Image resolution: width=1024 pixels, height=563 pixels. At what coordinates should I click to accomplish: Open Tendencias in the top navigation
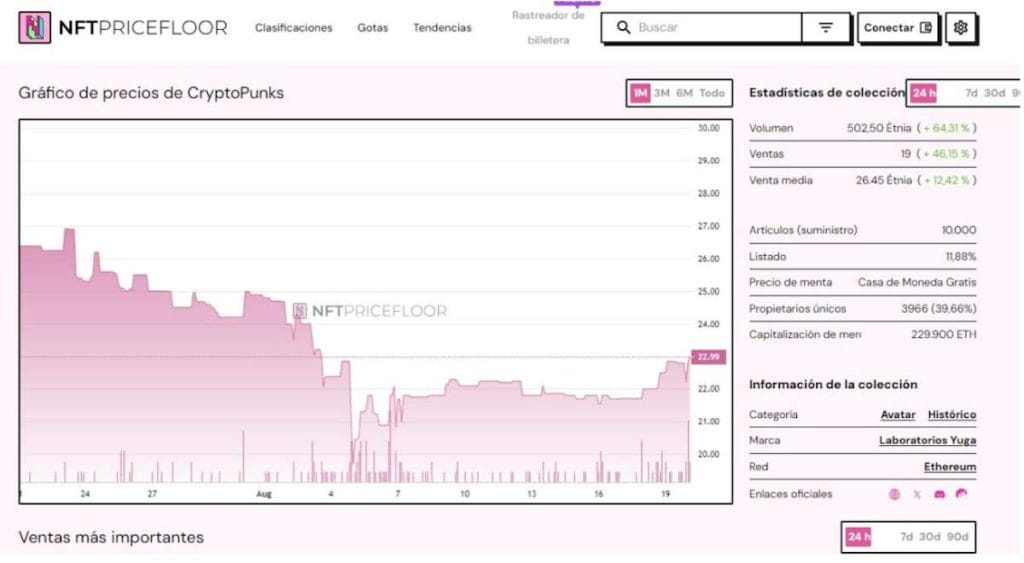coord(442,27)
